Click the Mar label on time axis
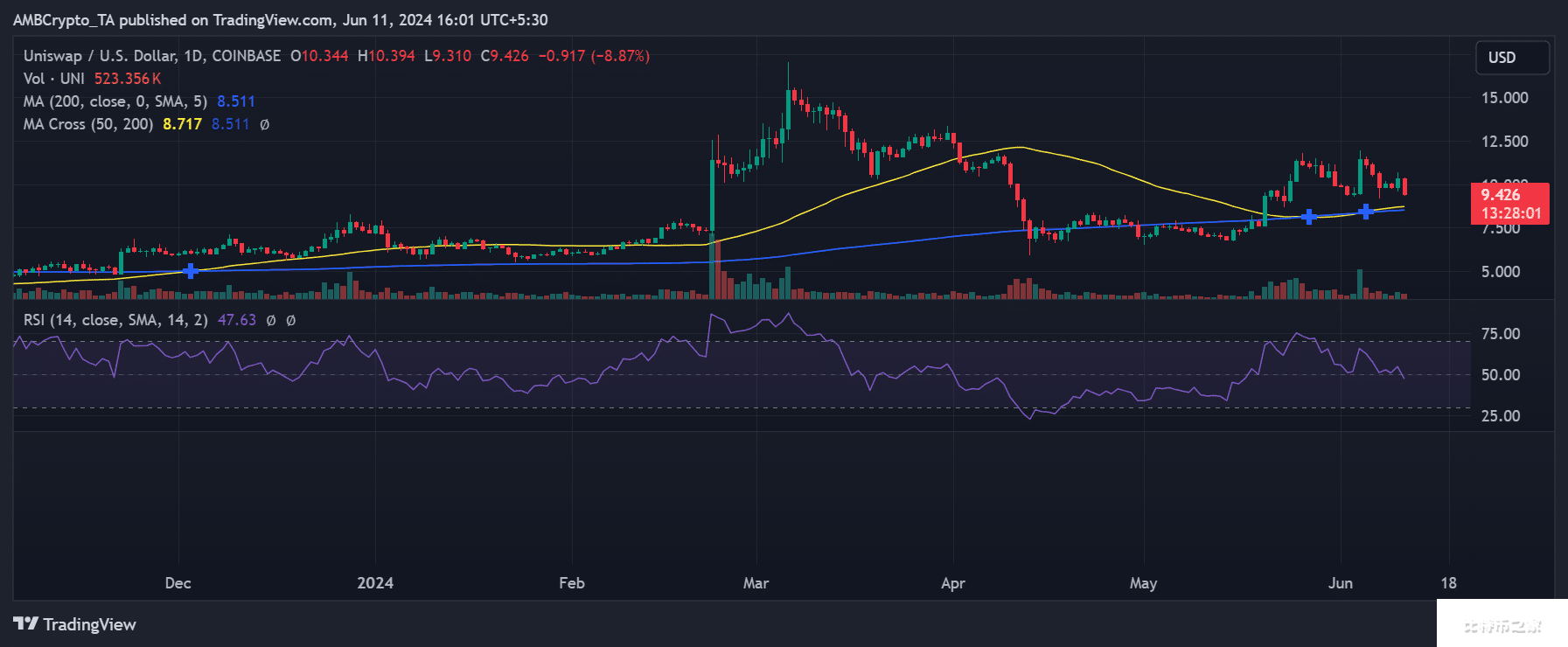The height and width of the screenshot is (647, 1568). [756, 583]
